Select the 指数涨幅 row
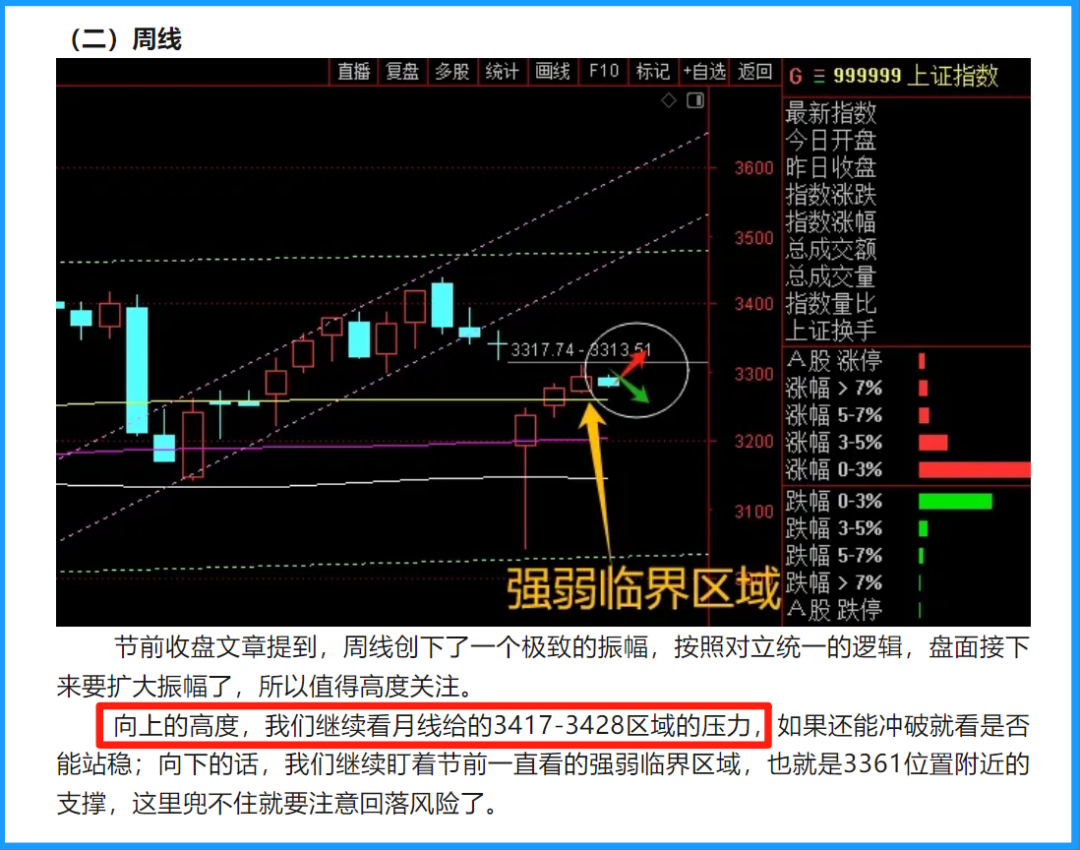The height and width of the screenshot is (850, 1080). tap(831, 222)
